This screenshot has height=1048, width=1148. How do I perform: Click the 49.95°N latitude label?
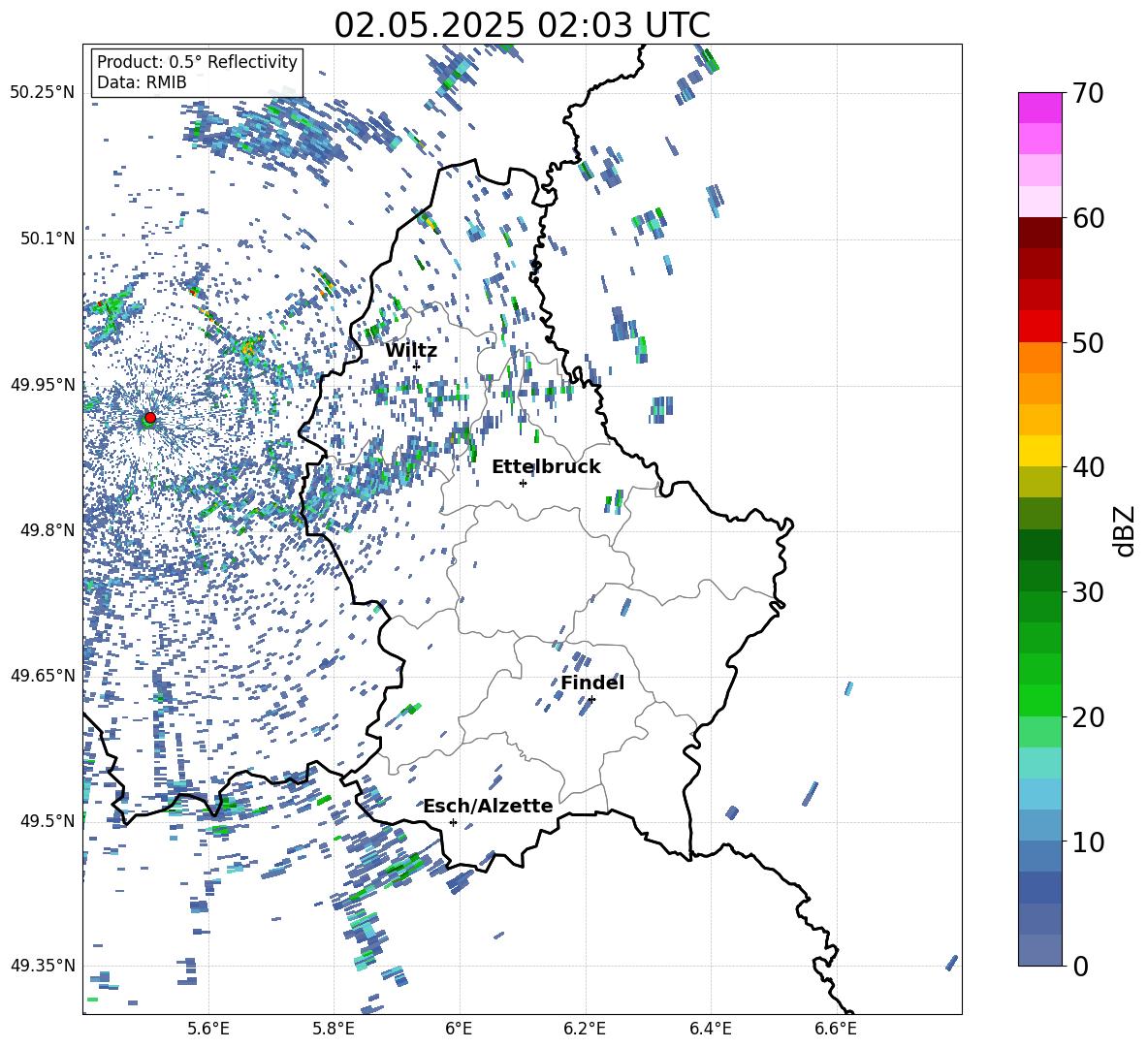pyautogui.click(x=43, y=384)
